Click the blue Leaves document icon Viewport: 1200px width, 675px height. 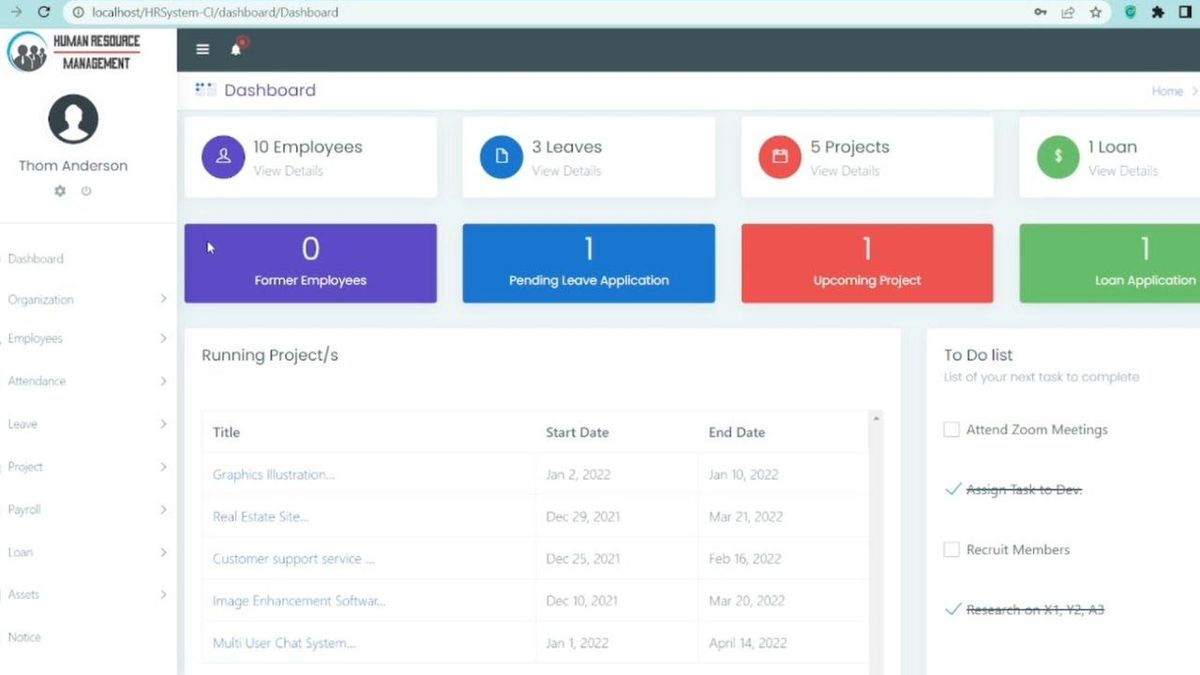(500, 157)
